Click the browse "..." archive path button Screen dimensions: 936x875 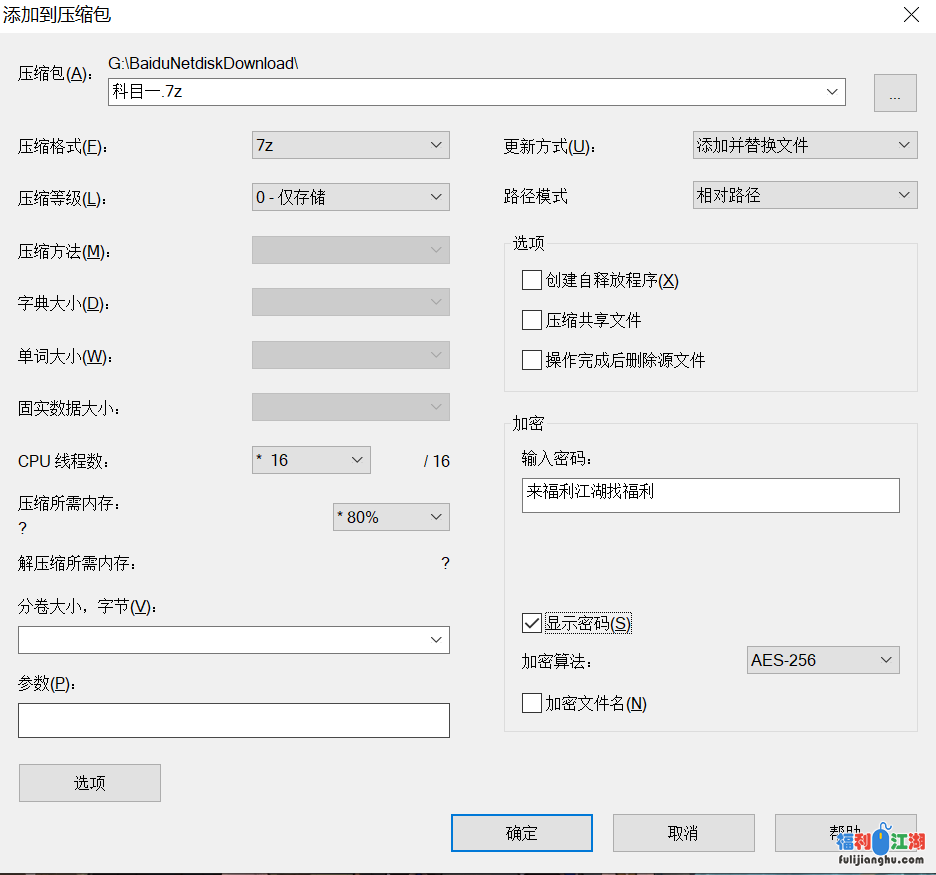click(895, 93)
